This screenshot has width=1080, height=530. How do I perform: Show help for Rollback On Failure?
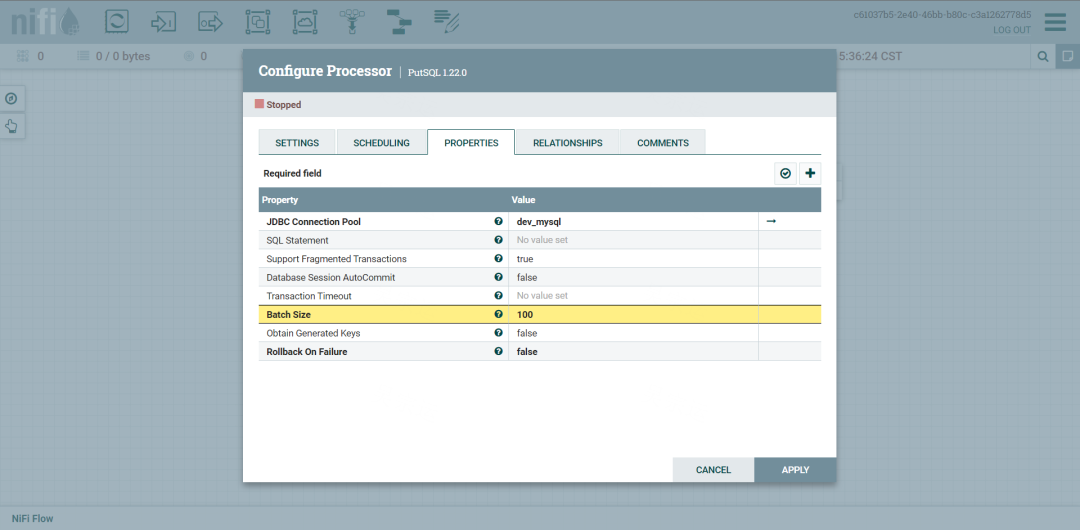[498, 351]
